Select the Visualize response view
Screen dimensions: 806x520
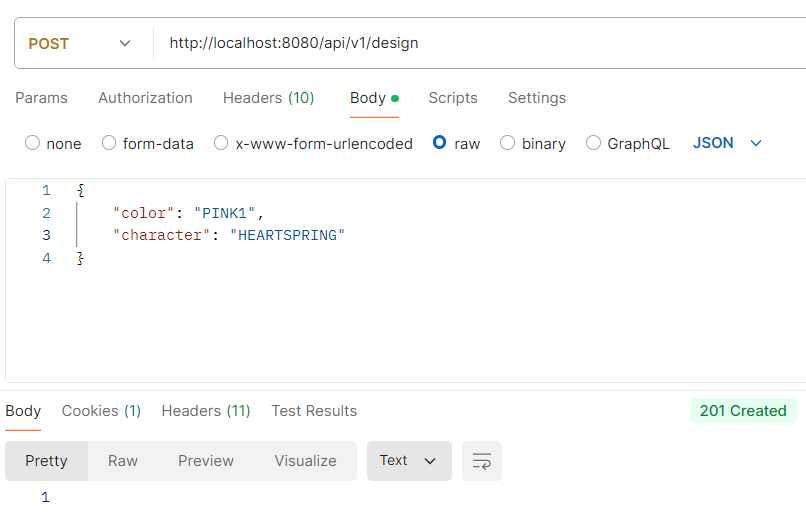point(305,461)
